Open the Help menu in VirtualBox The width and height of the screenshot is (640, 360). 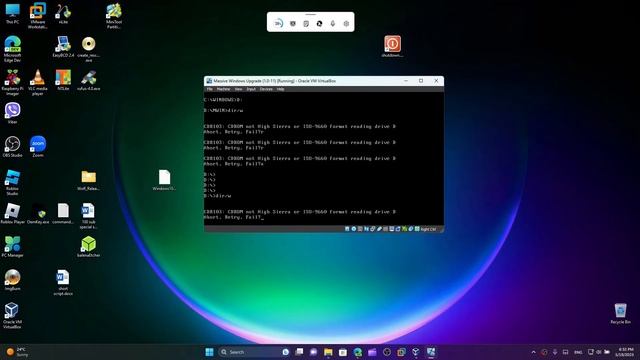[280, 89]
